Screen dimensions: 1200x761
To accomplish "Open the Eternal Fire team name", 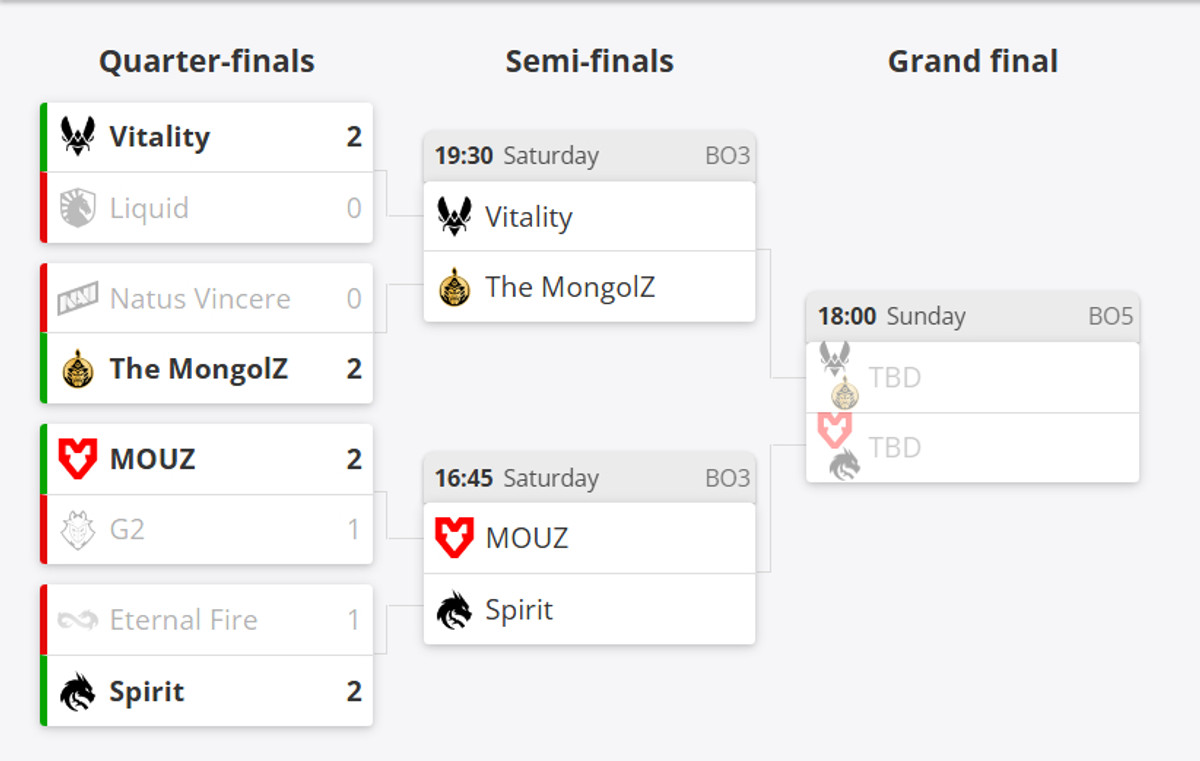I will click(184, 620).
